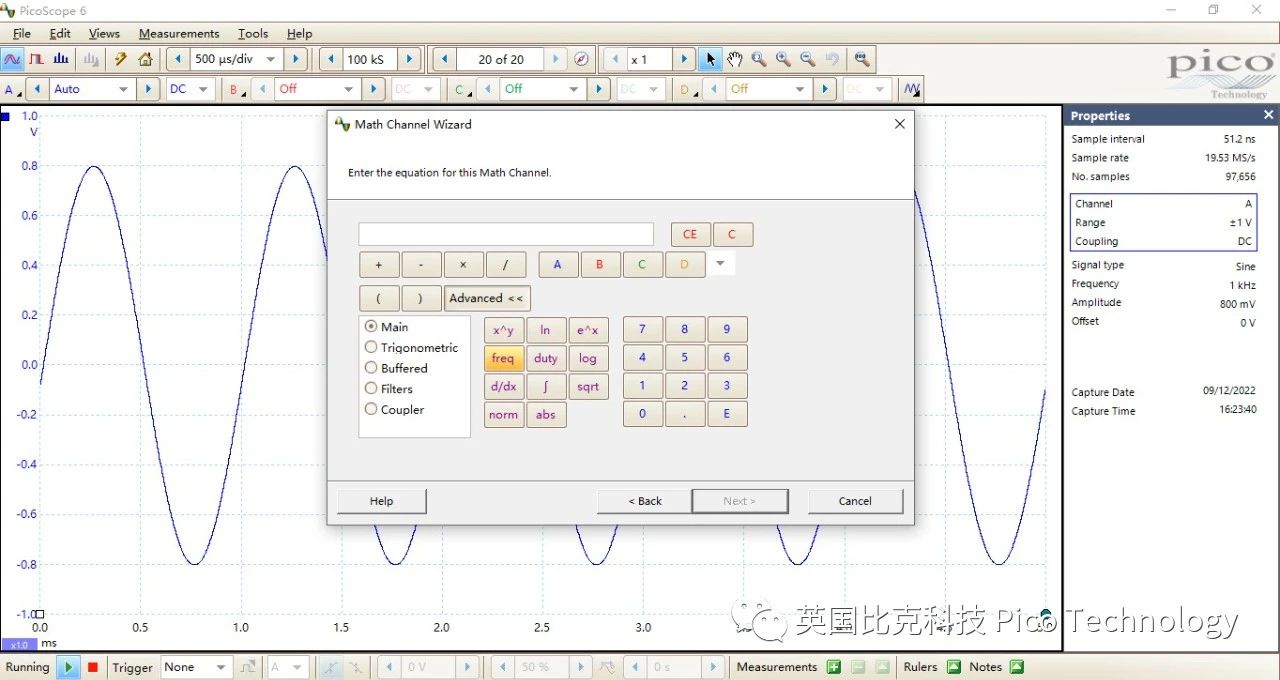Expand the Trigger mode None dropdown
This screenshot has width=1280, height=680.
(221, 667)
